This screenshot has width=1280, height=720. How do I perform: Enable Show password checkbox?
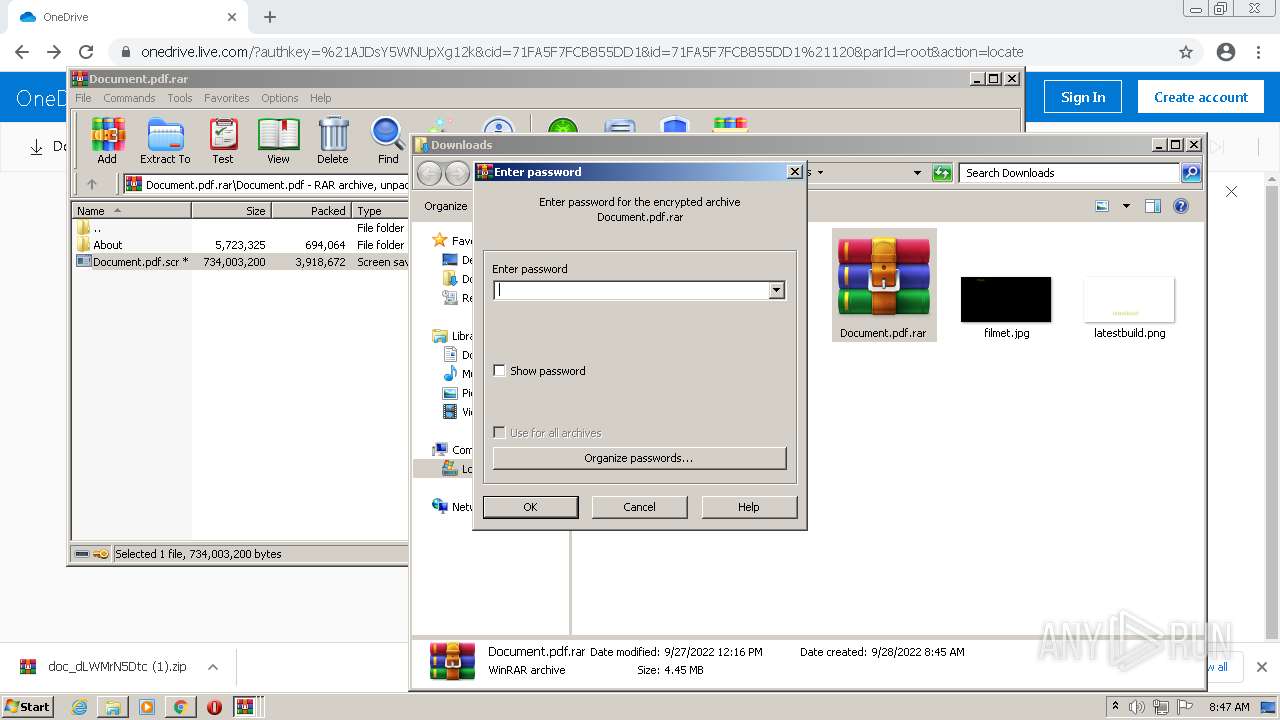point(500,371)
